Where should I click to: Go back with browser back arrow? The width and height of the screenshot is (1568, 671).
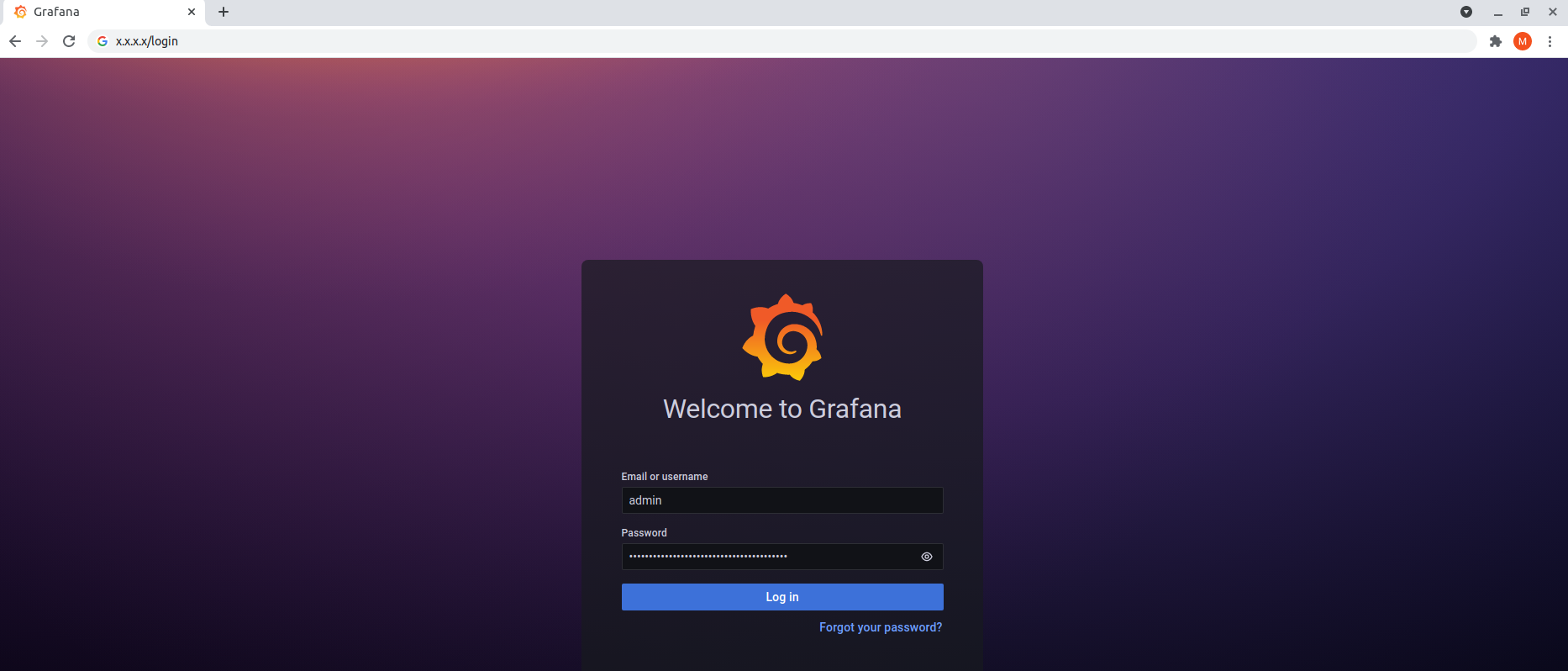click(x=15, y=41)
